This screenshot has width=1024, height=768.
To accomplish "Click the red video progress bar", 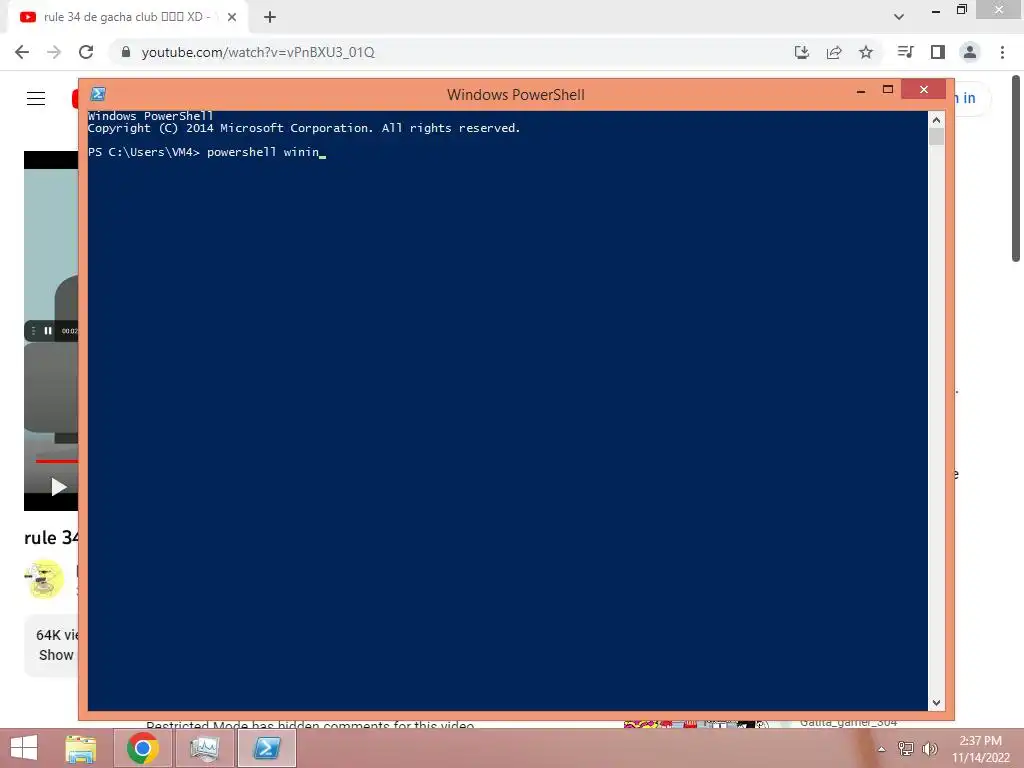I will (56, 462).
